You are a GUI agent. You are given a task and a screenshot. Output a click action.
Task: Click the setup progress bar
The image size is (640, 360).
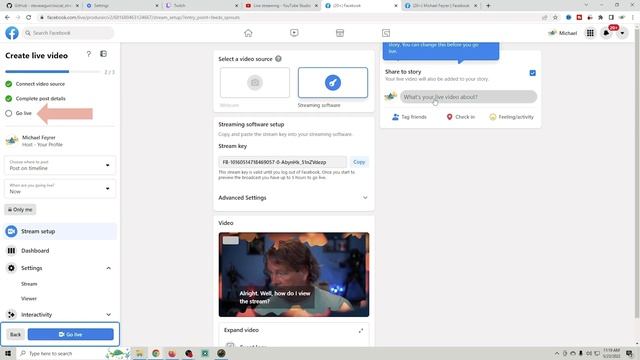point(52,72)
